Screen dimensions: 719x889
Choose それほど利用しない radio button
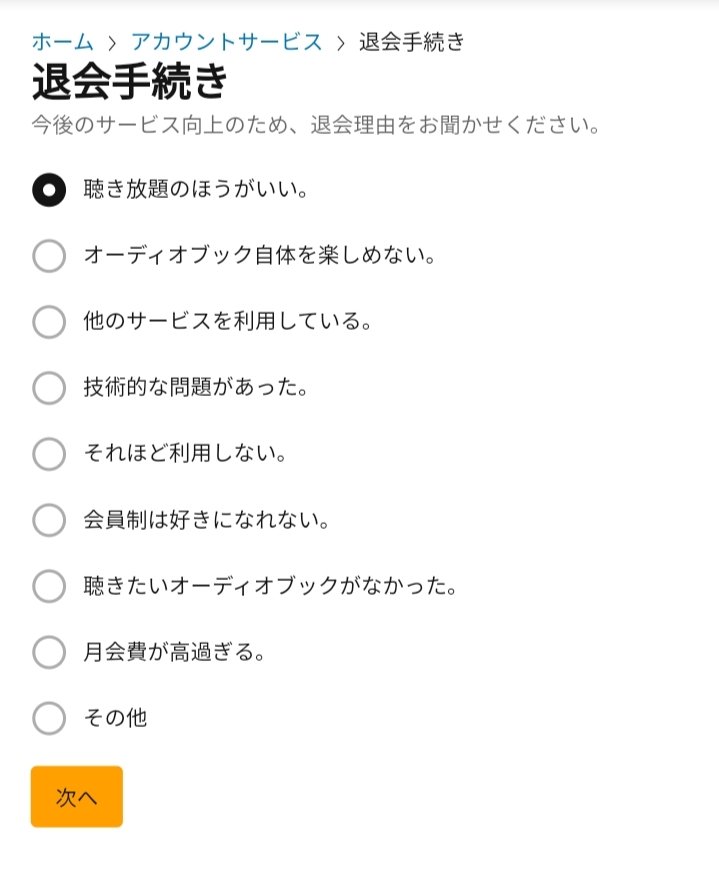(x=49, y=454)
